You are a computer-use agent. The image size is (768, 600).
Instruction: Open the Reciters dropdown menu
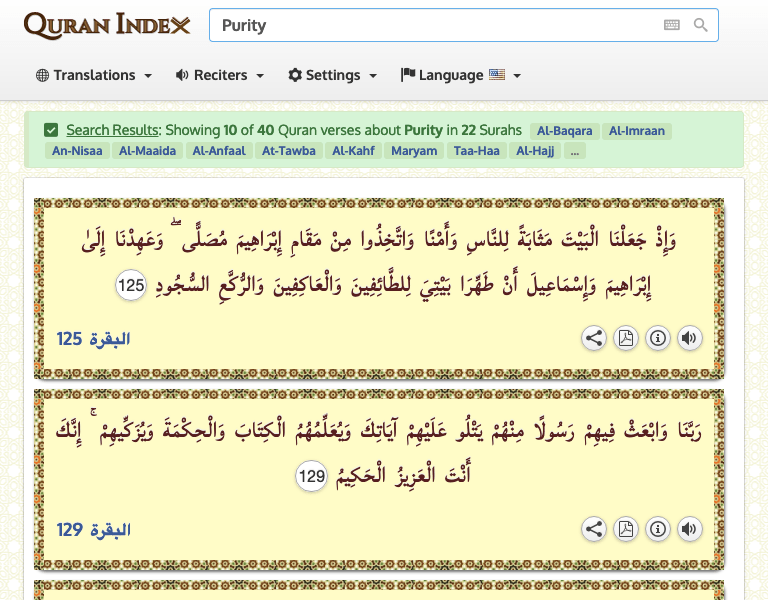coord(220,75)
